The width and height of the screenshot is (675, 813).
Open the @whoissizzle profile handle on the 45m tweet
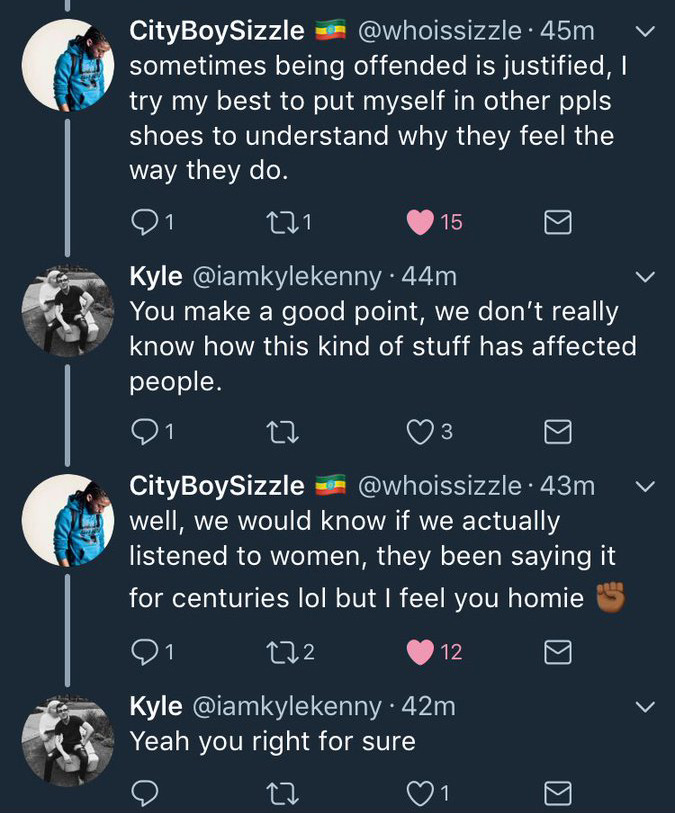440,31
